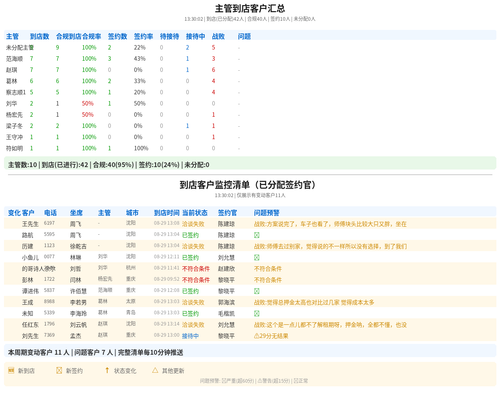Image resolution: width=500 pixels, height=403 pixels.
Task: Click the check icon in 路航 row
Action: 257,235
